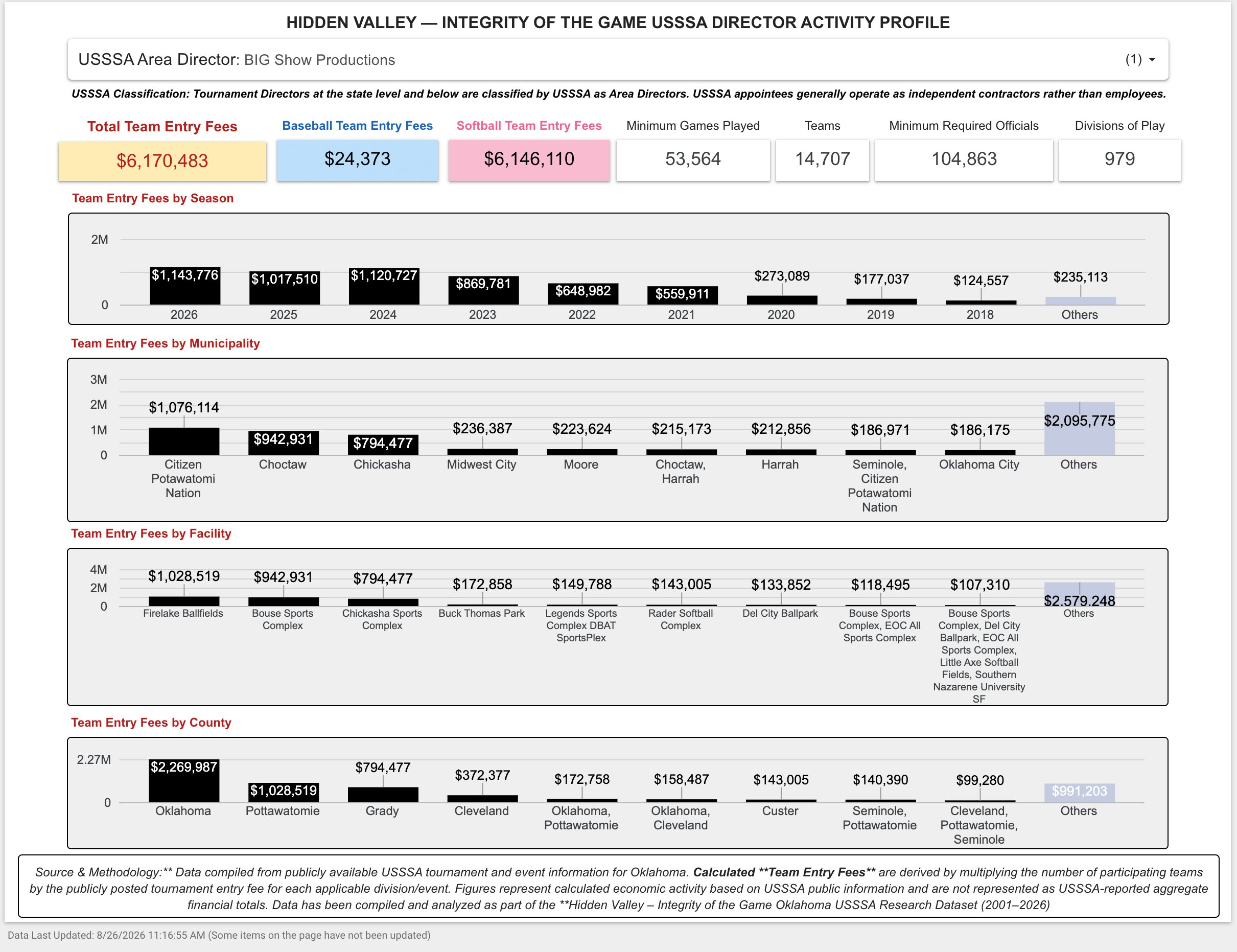Click the Divisions of Play value 979
Image resolution: width=1237 pixels, height=952 pixels.
(1120, 159)
